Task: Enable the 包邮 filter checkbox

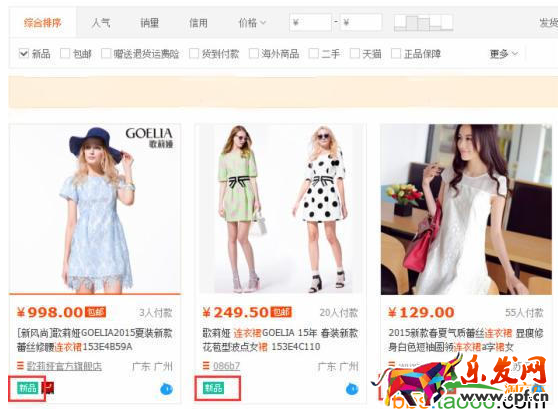Action: click(65, 54)
